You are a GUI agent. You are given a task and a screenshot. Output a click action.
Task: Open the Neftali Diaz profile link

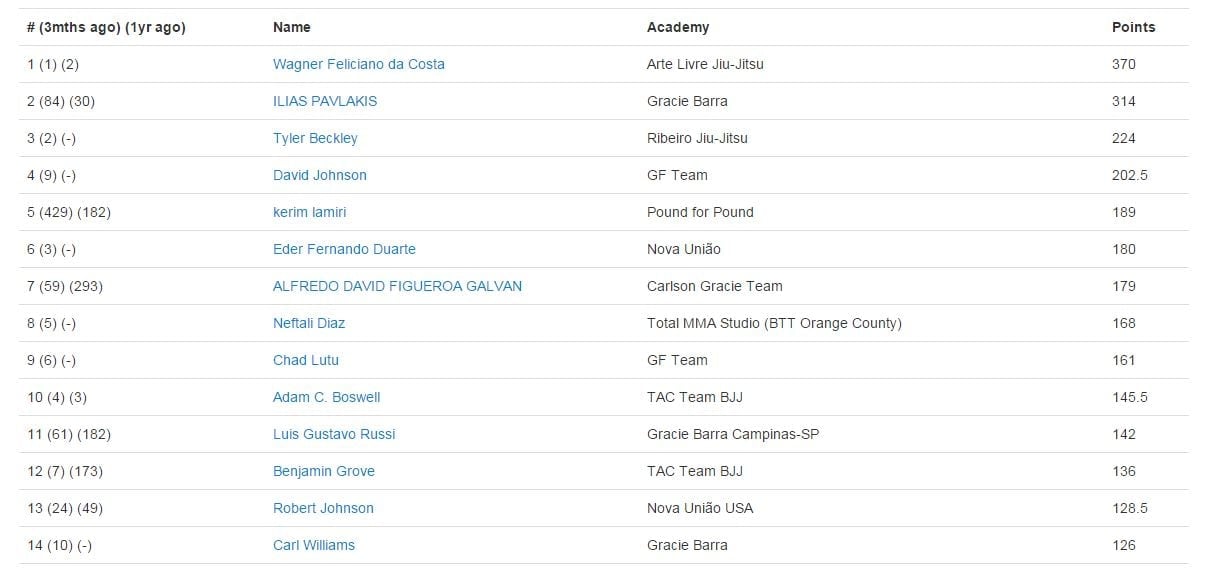[309, 323]
